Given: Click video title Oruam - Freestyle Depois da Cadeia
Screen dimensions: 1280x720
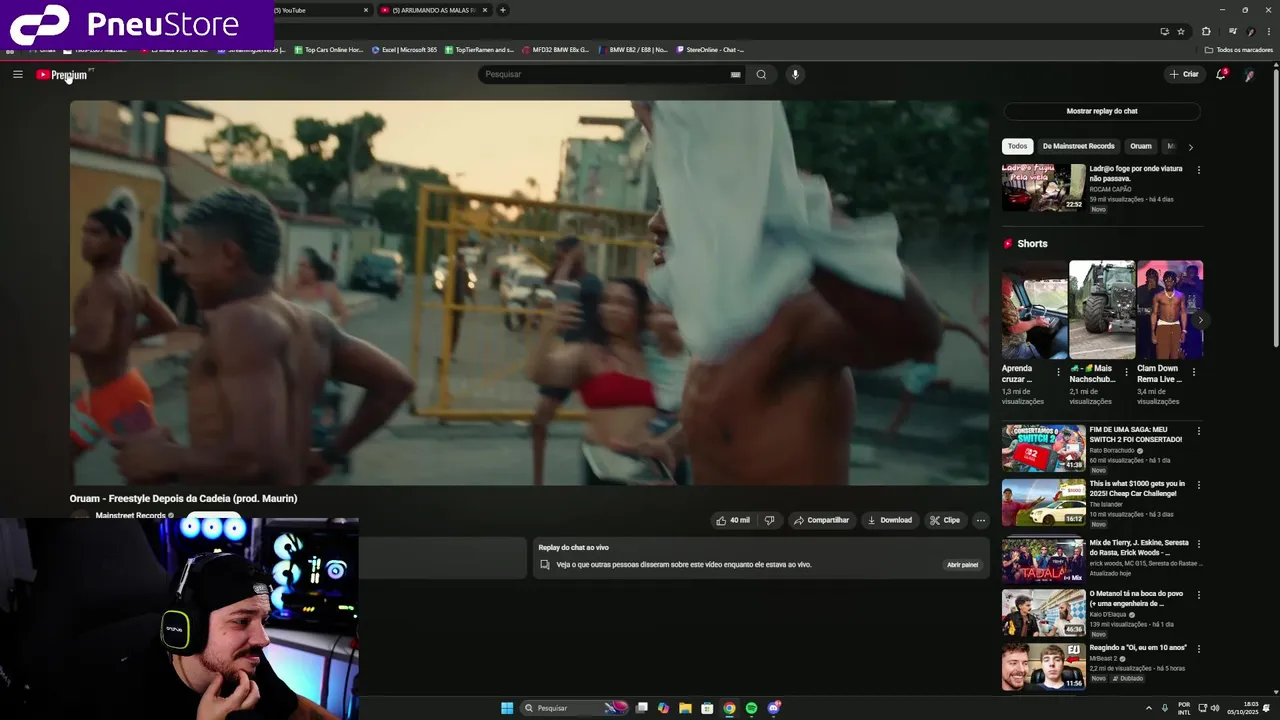Looking at the screenshot, I should click(183, 498).
